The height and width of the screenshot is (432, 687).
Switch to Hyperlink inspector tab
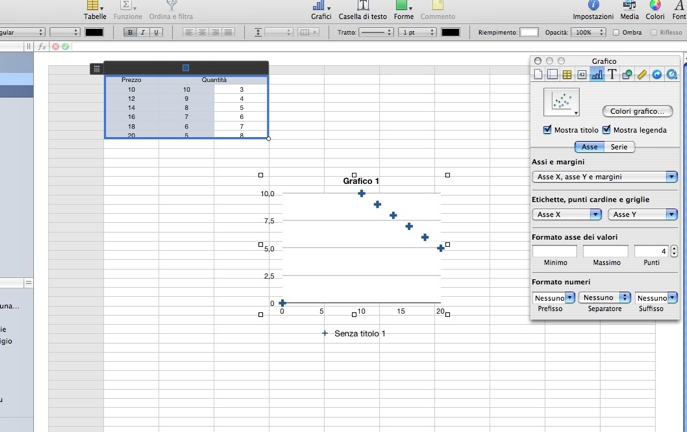[x=657, y=74]
